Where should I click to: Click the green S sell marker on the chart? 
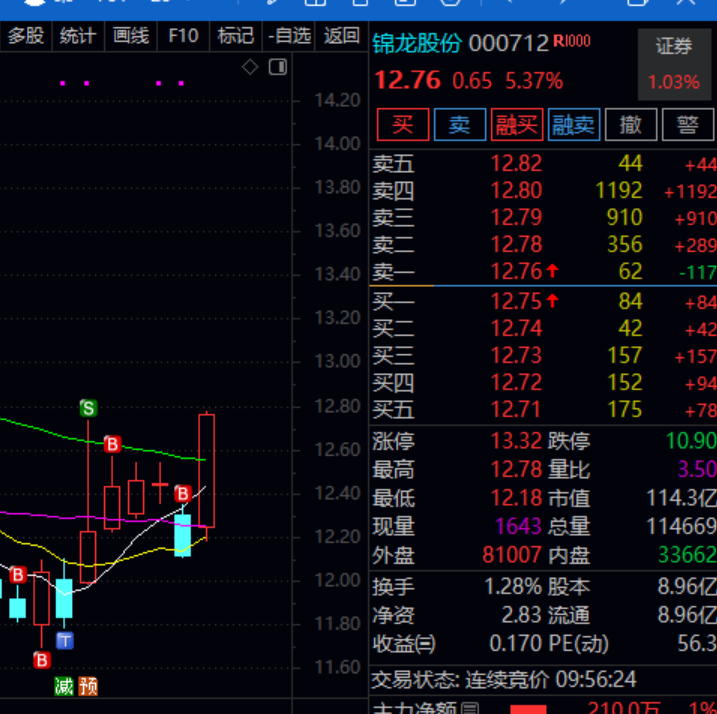coord(88,408)
